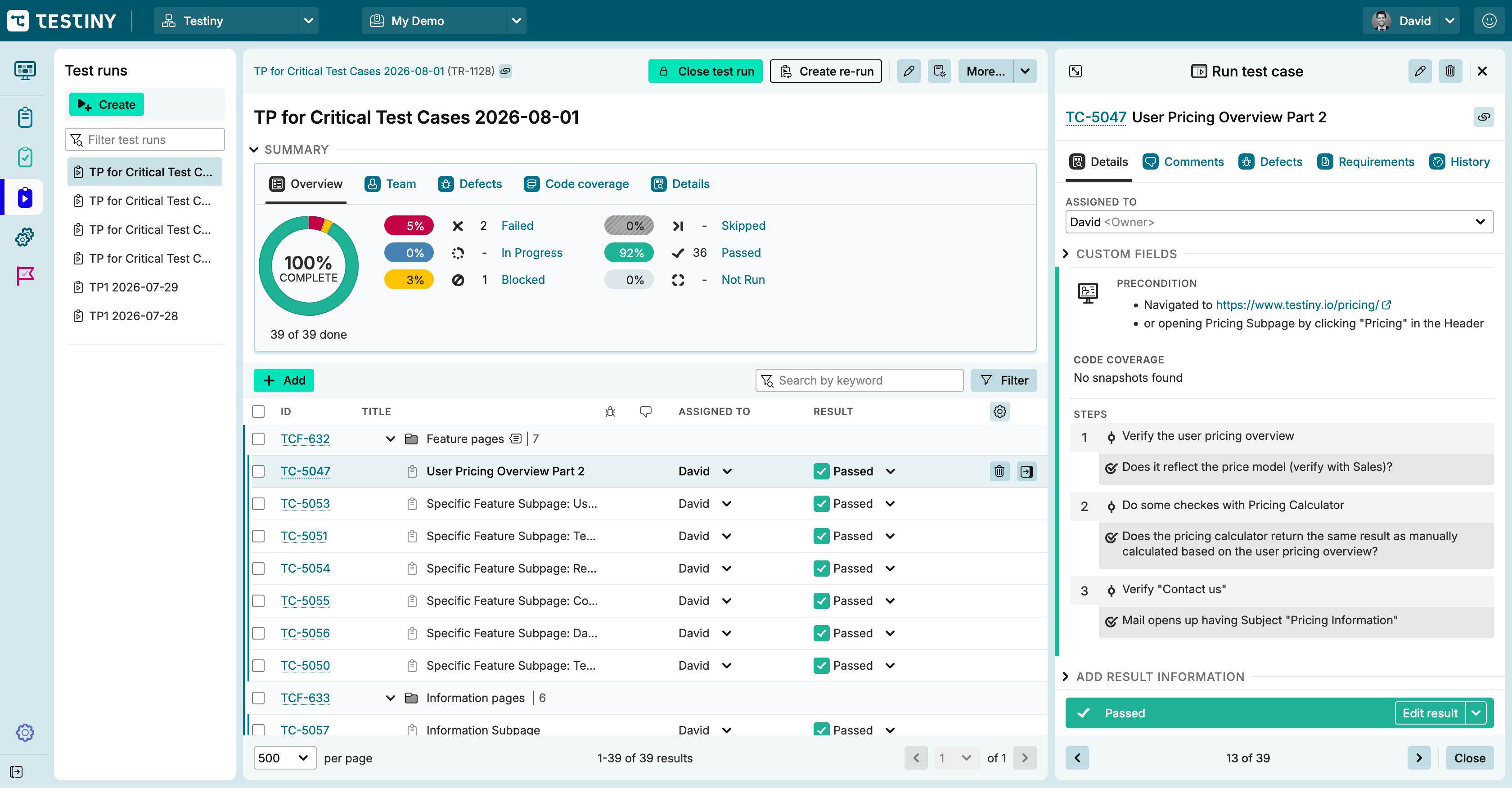
Task: Open the Comments tab in test case panel
Action: pyautogui.click(x=1183, y=161)
